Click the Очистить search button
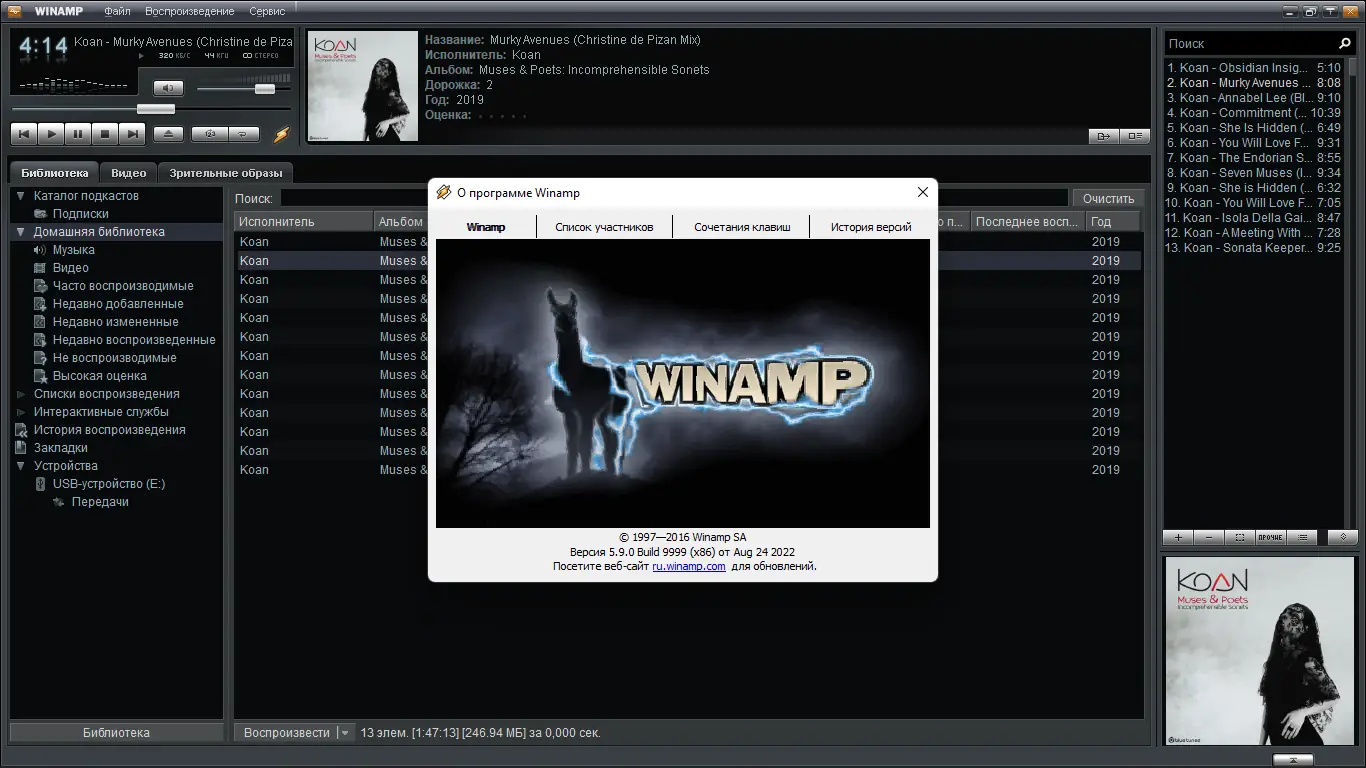This screenshot has height=768, width=1366. [1108, 198]
